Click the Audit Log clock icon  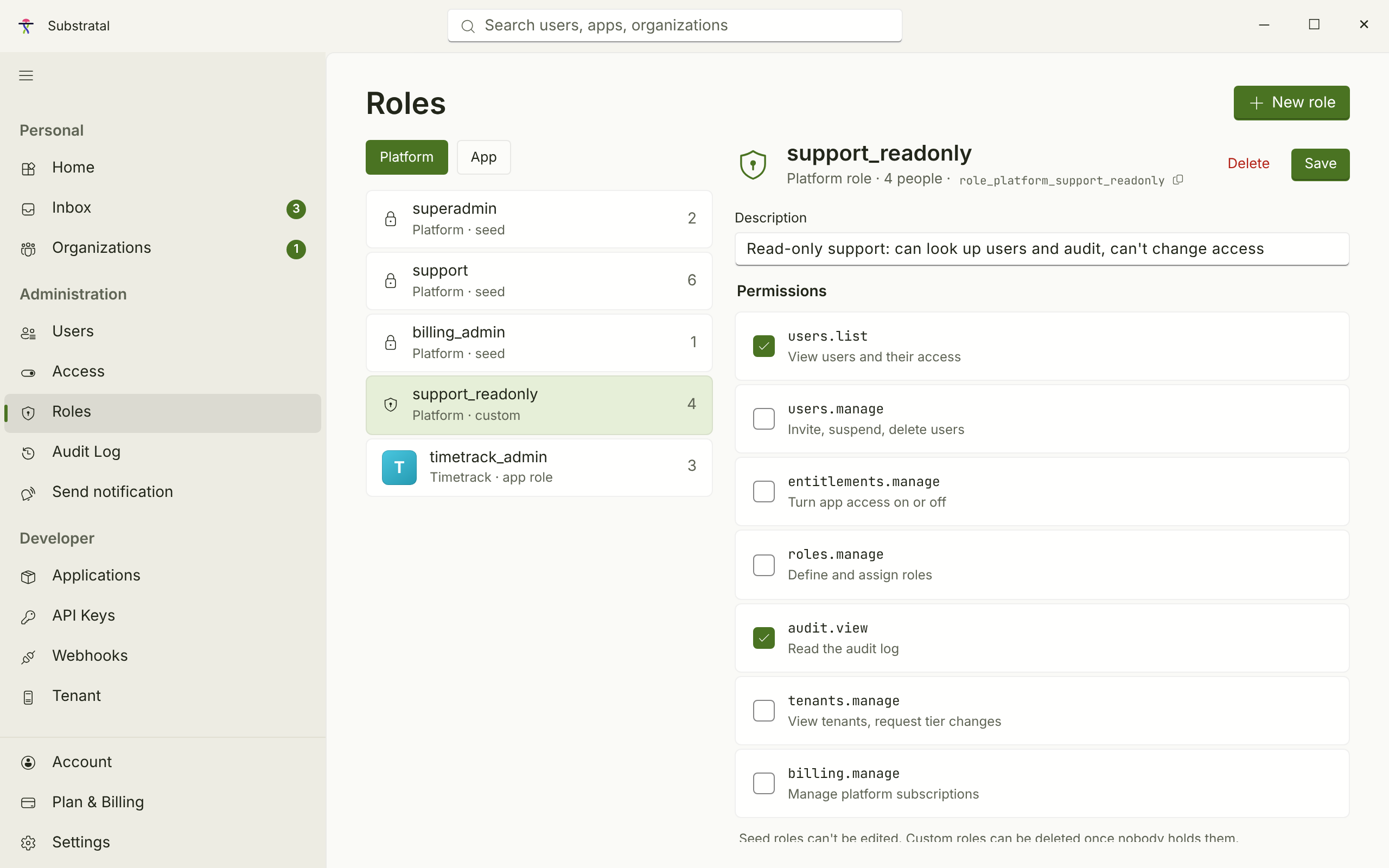(28, 453)
